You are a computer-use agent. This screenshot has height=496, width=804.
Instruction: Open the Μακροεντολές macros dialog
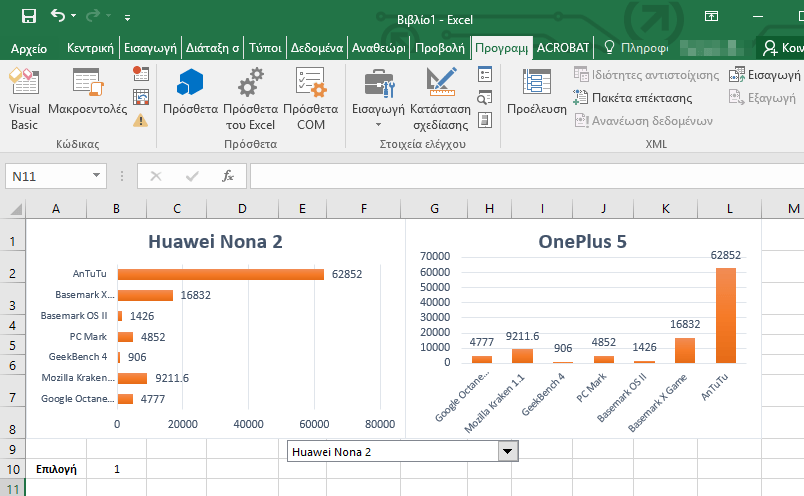coord(88,91)
